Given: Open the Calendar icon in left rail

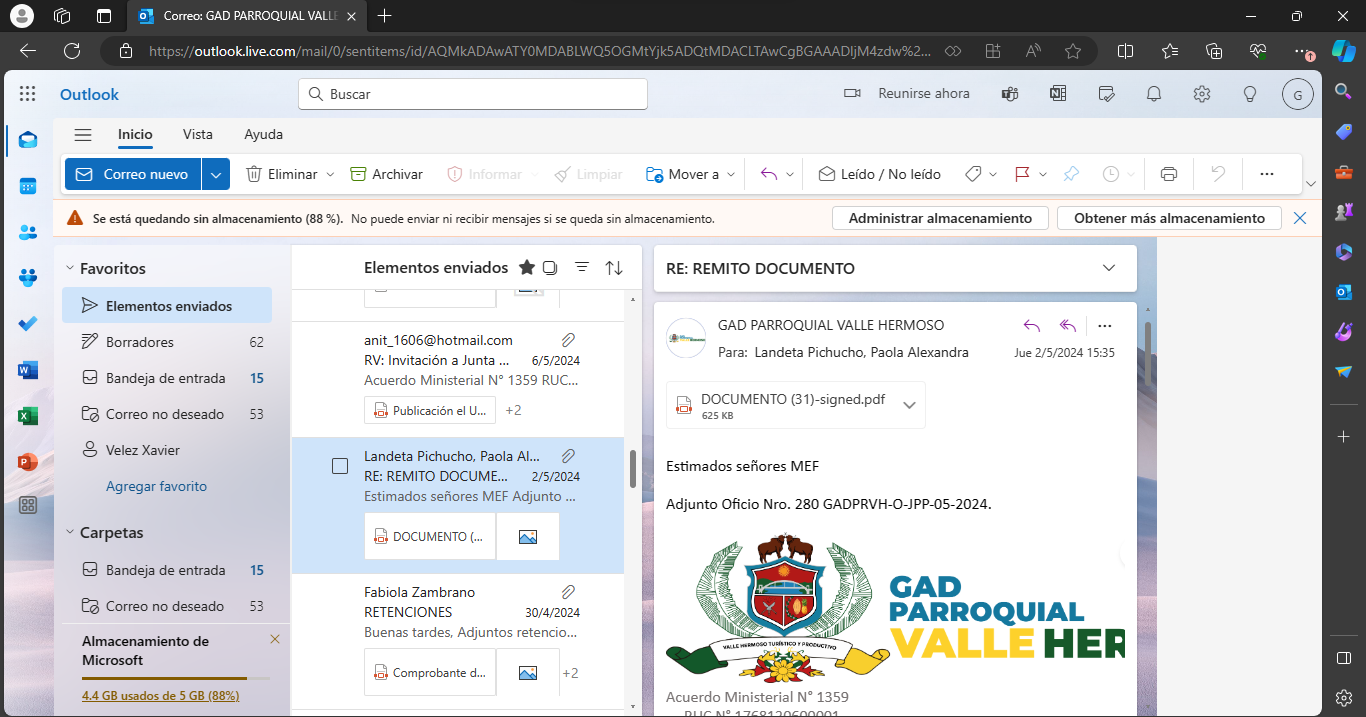Looking at the screenshot, I should [28, 186].
